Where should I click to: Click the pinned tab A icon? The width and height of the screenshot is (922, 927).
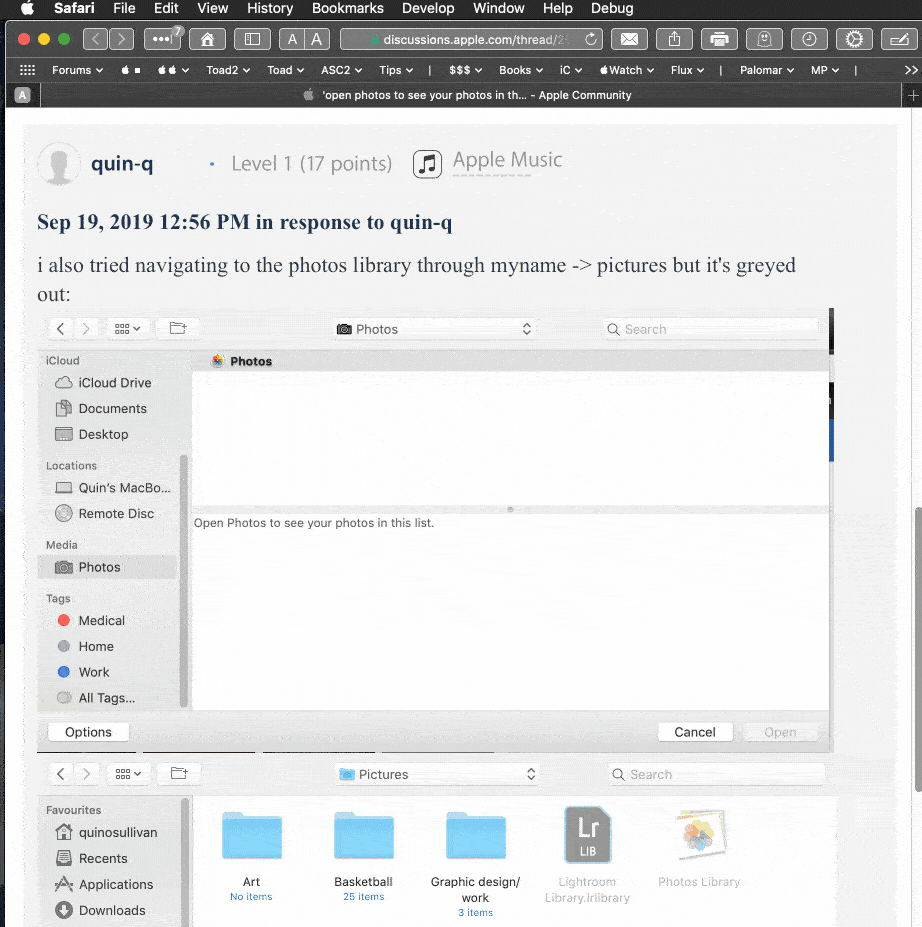coord(22,95)
